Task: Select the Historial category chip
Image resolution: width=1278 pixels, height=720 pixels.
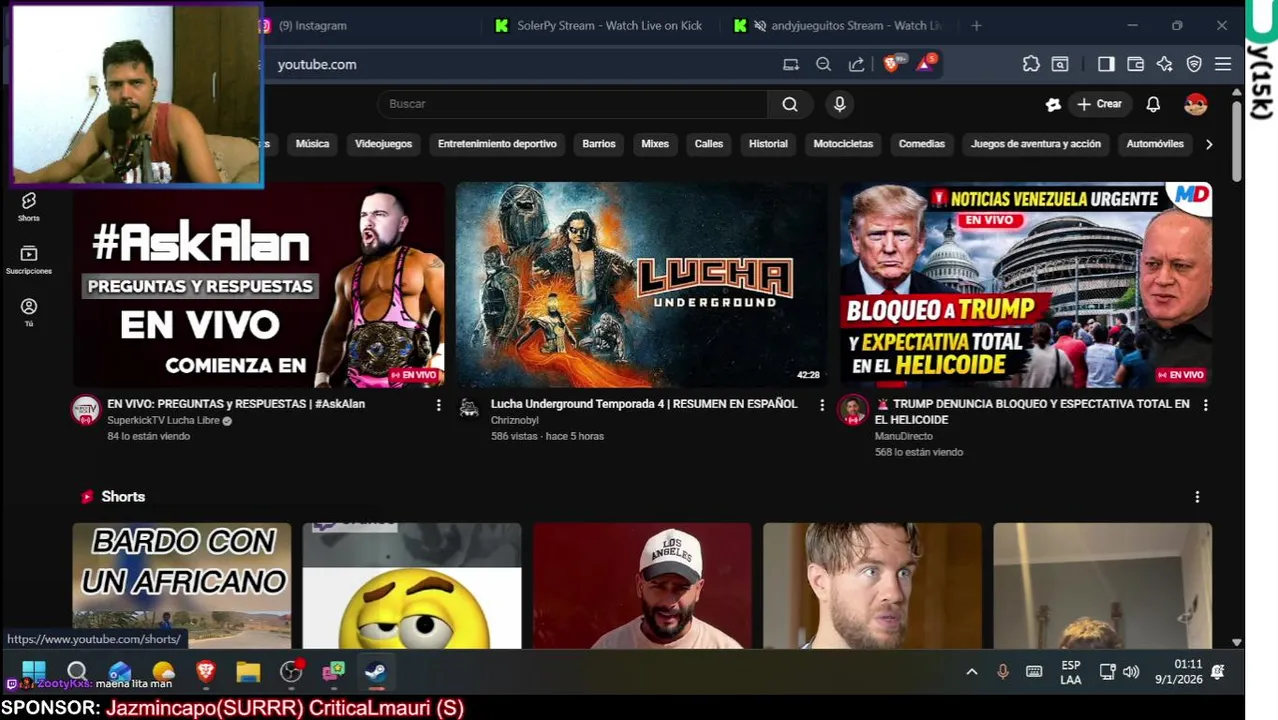Action: (x=768, y=144)
